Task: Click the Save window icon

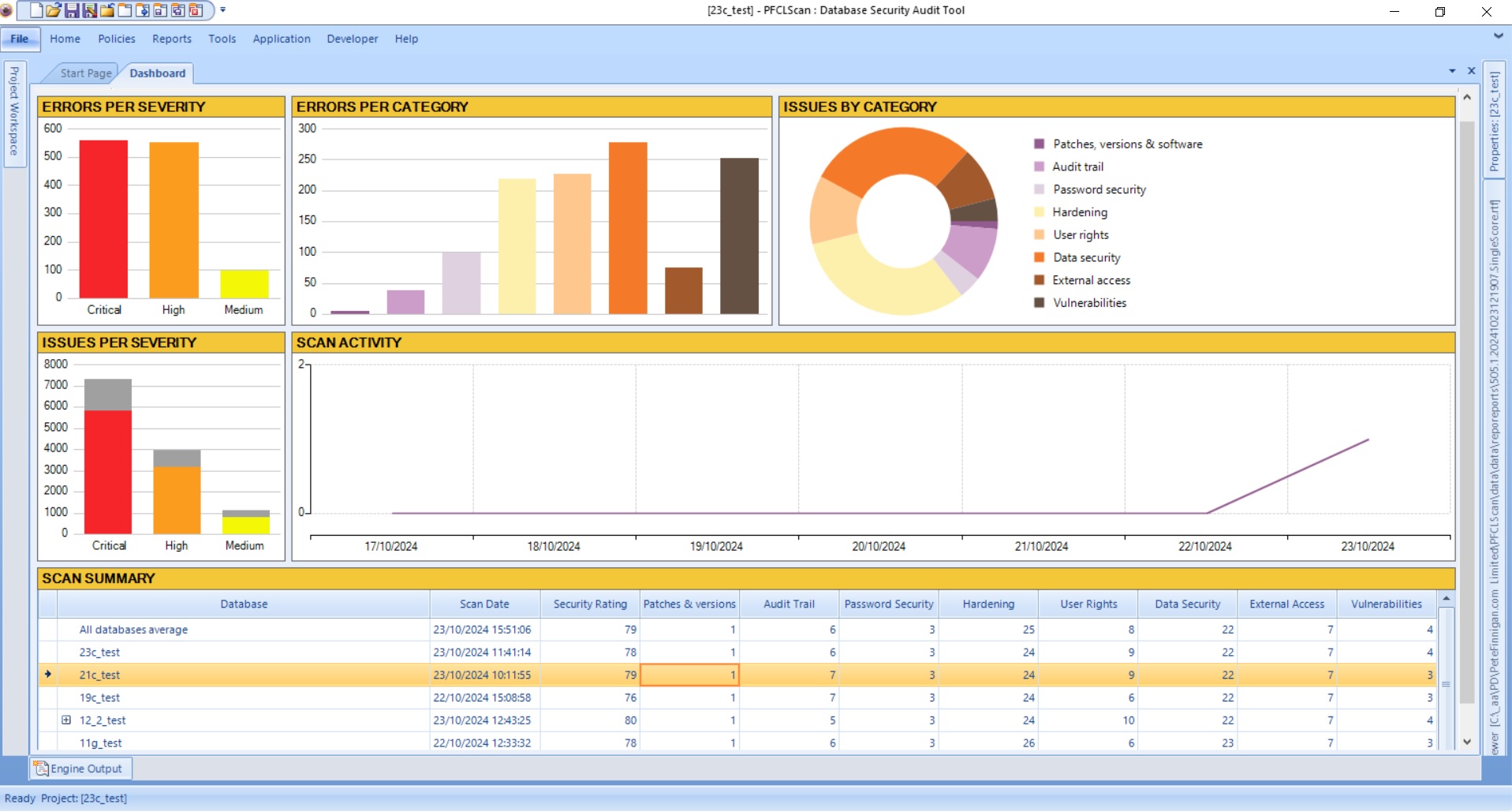Action: point(160,10)
